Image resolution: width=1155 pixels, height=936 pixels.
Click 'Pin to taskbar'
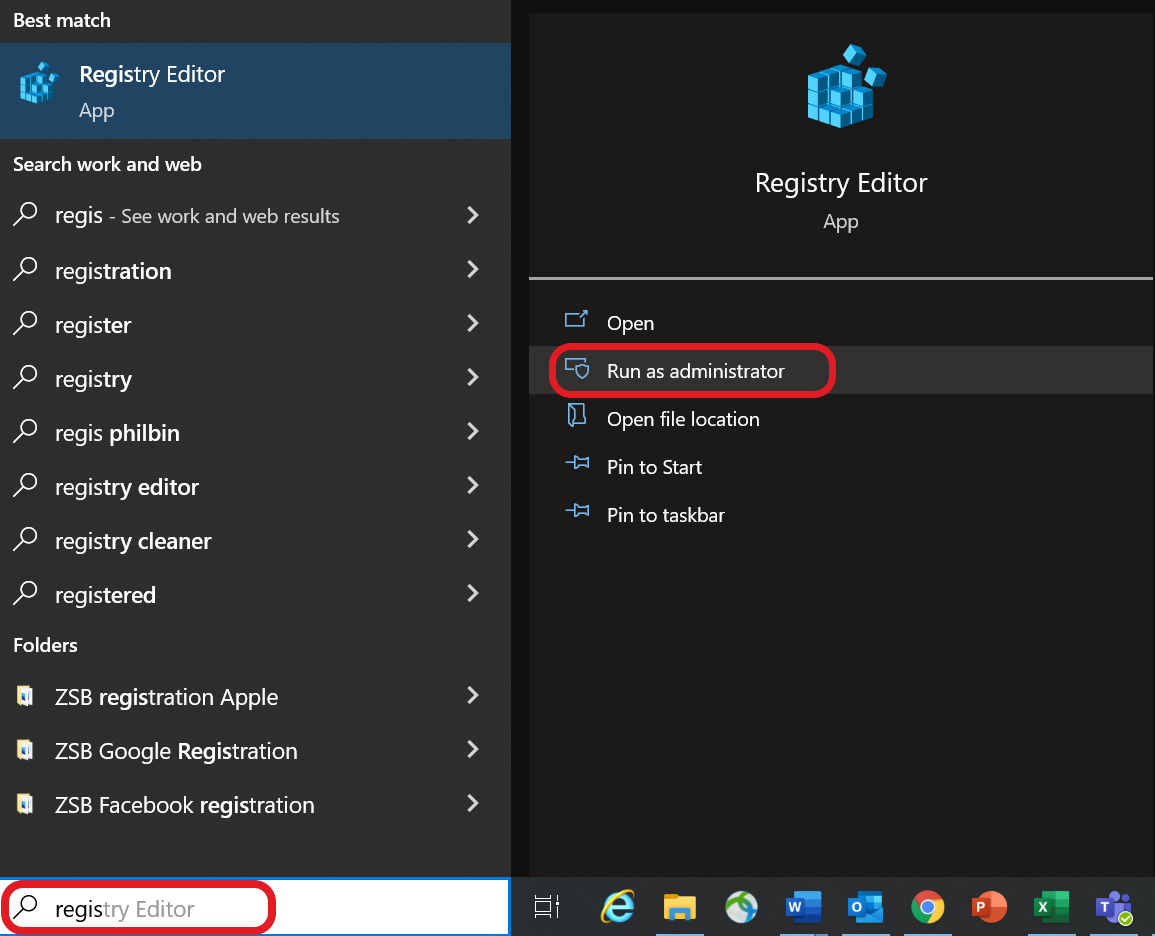pos(667,515)
